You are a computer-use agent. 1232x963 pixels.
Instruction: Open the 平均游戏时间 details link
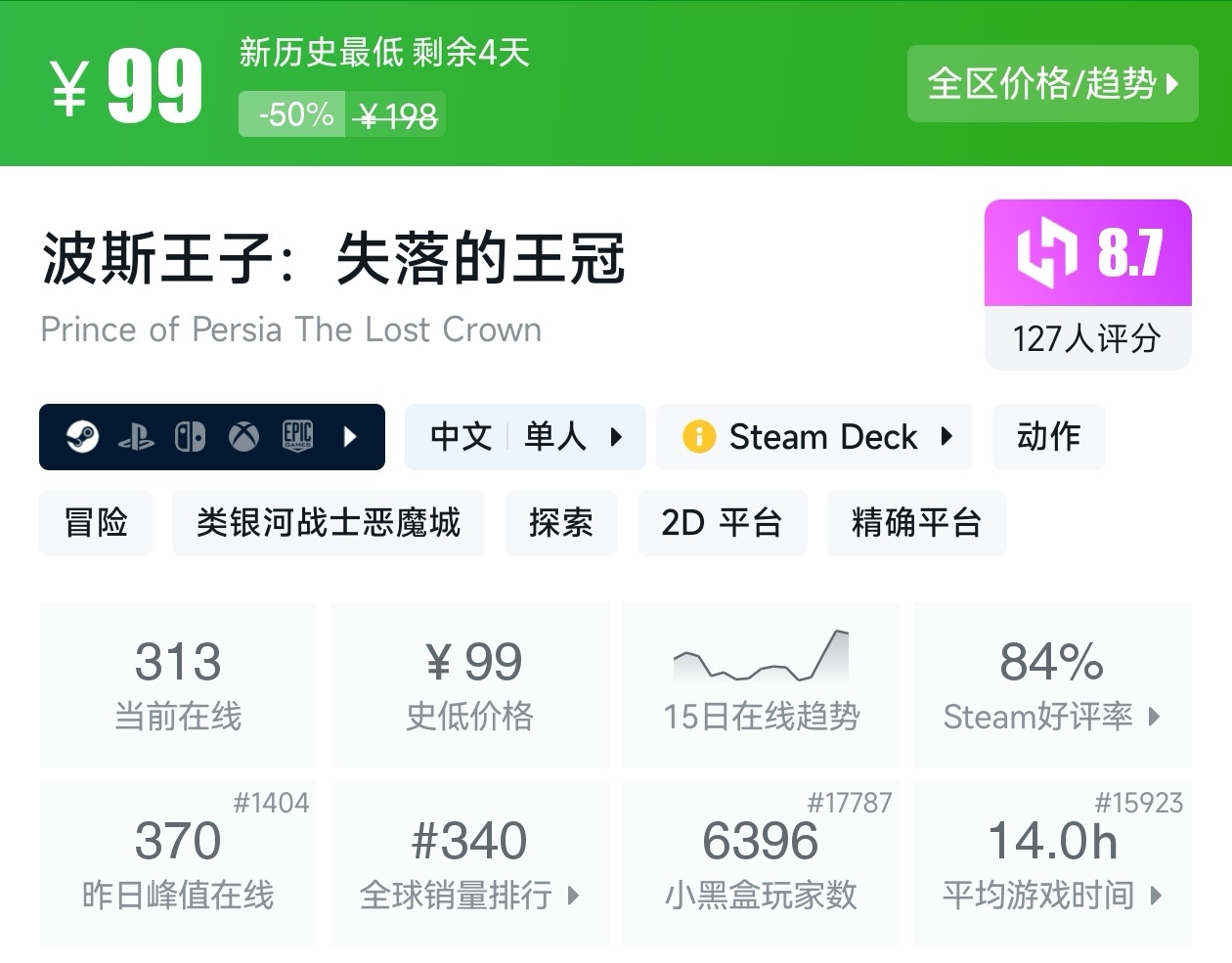point(1051,895)
